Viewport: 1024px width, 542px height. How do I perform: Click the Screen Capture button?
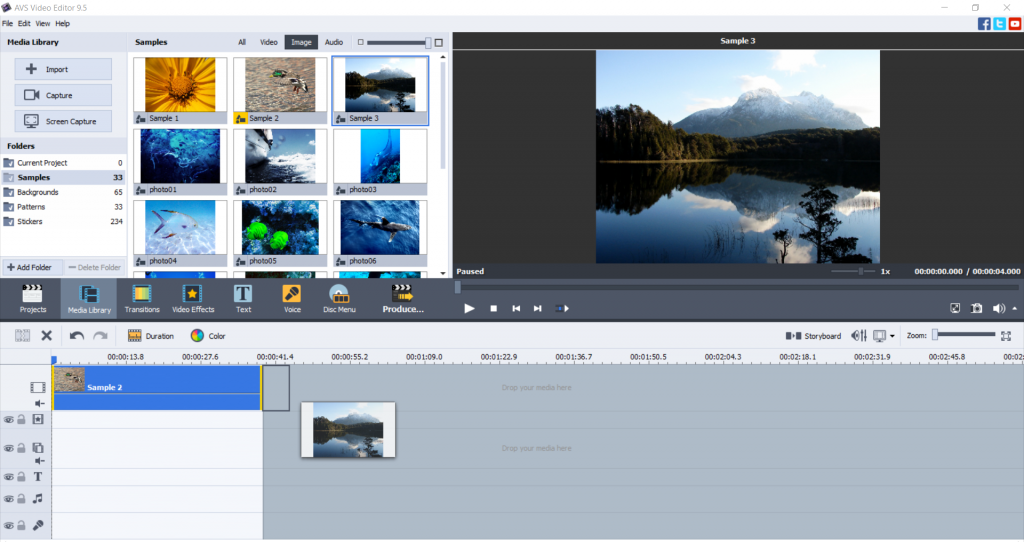63,122
